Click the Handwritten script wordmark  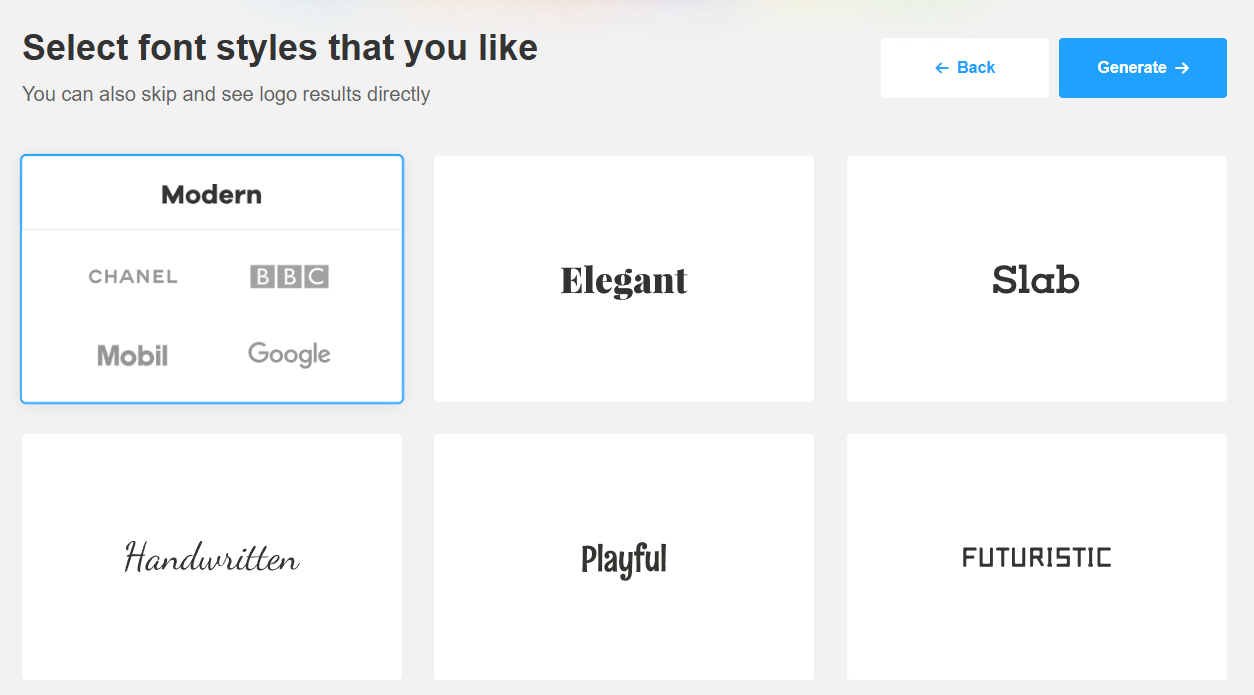[x=212, y=557]
